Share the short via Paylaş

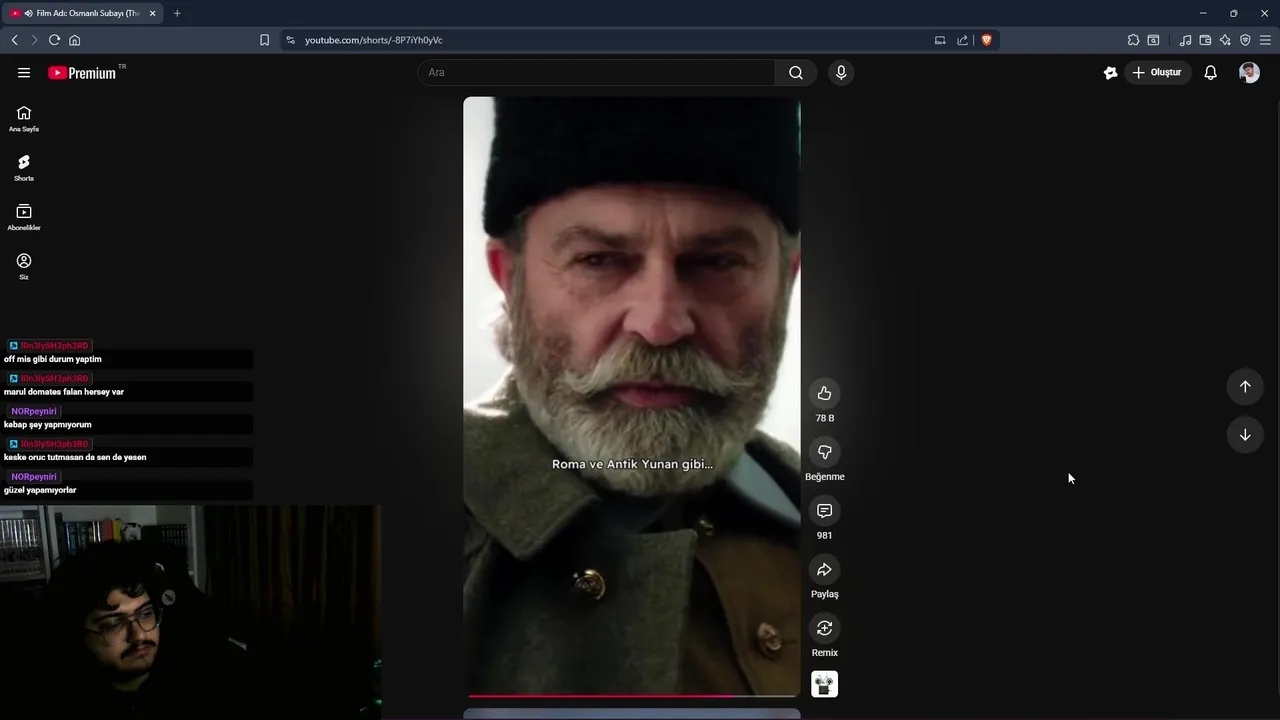(x=824, y=569)
